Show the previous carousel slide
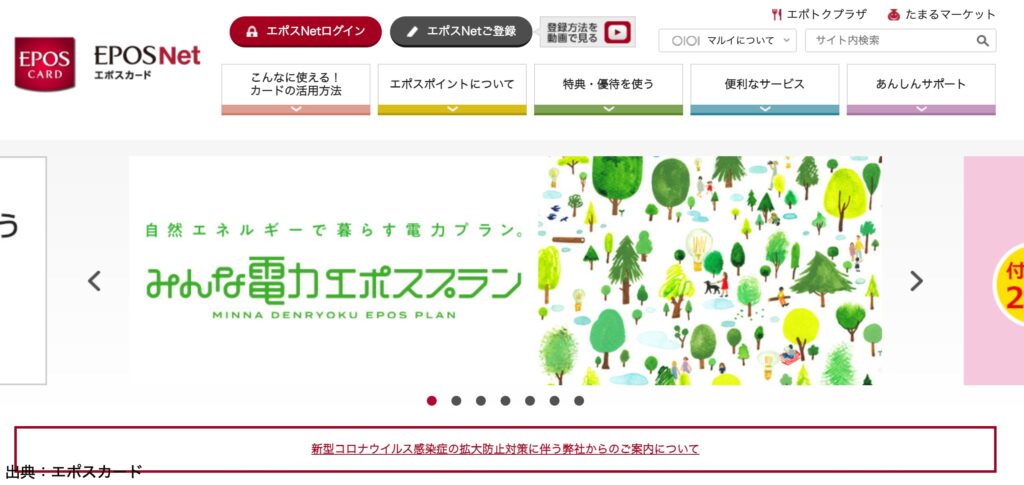 pos(95,281)
